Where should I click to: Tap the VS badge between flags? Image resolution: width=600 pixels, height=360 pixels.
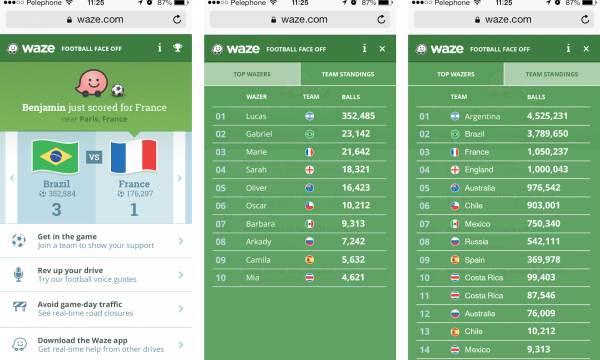(x=94, y=157)
